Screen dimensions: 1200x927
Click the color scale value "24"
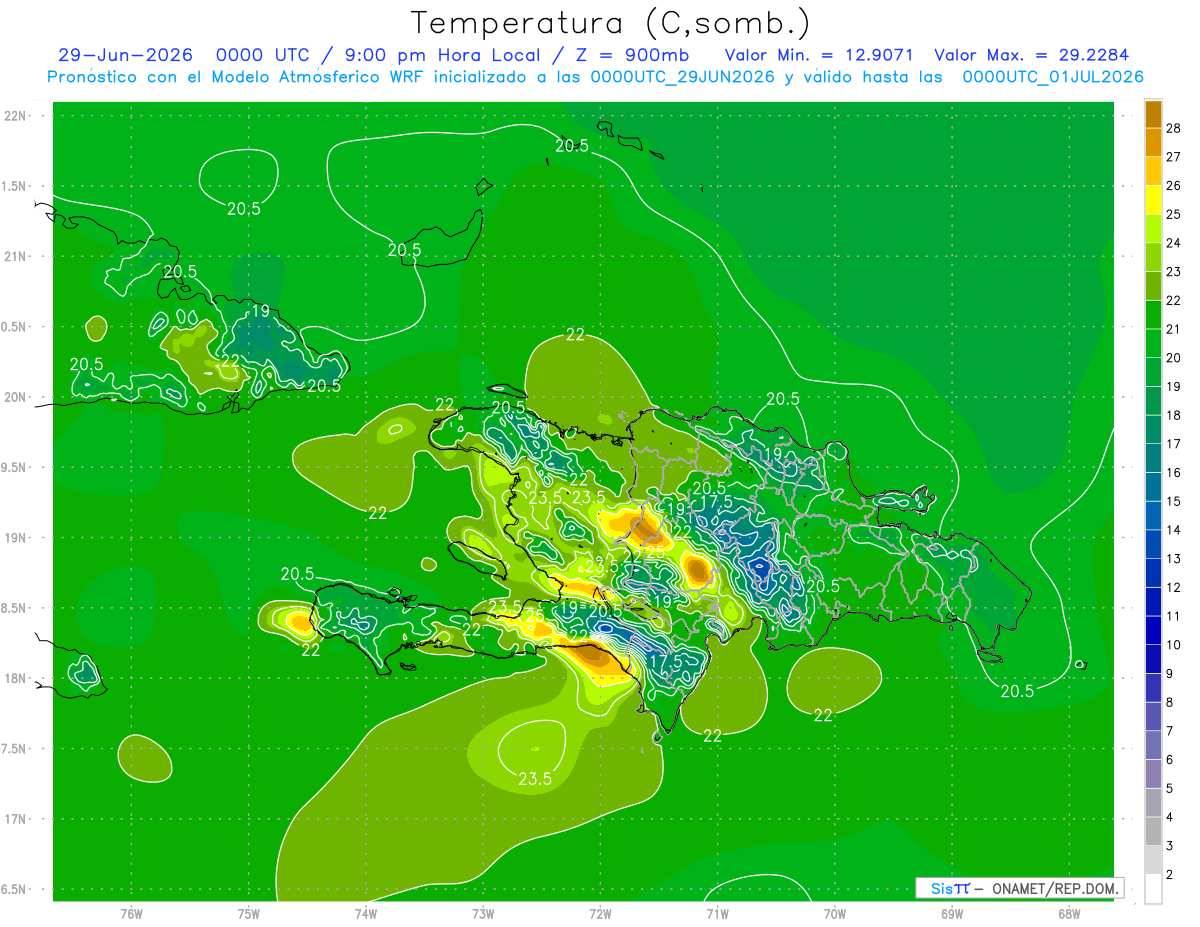[x=1174, y=243]
